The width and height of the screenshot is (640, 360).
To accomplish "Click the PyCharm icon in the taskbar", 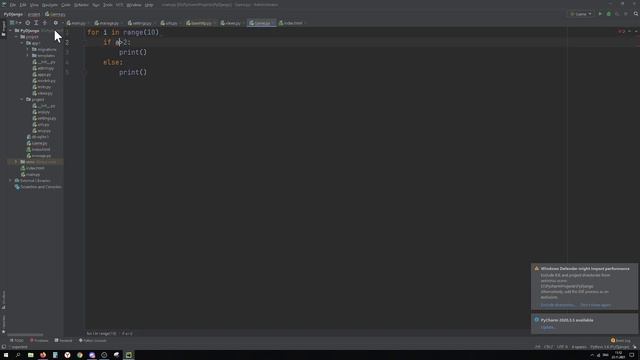I will coord(129,355).
